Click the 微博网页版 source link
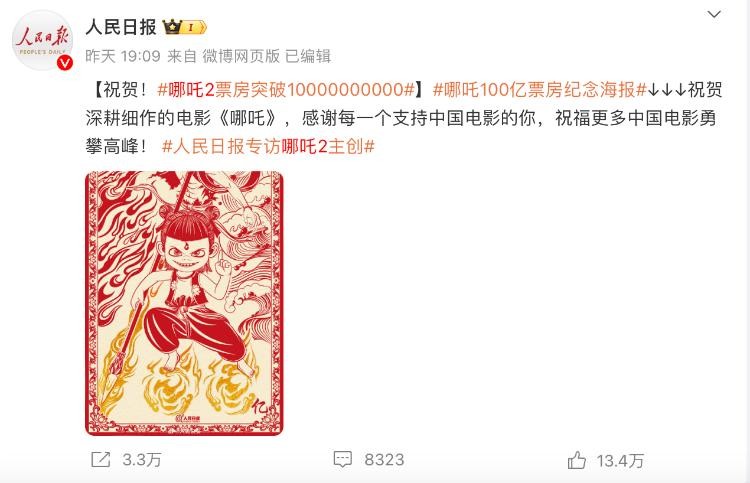The image size is (750, 483). pyautogui.click(x=241, y=56)
